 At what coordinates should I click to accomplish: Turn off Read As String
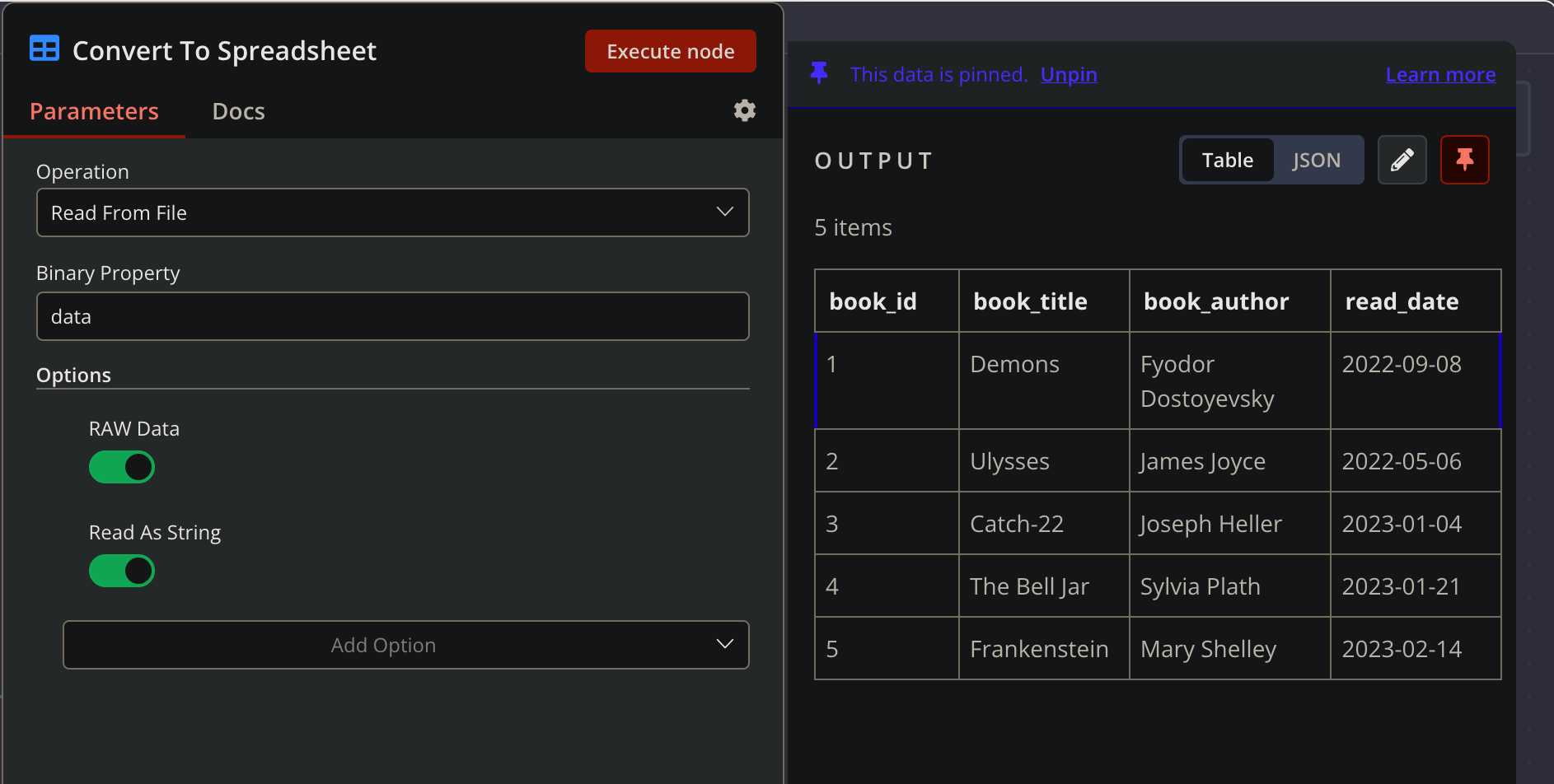tap(121, 571)
